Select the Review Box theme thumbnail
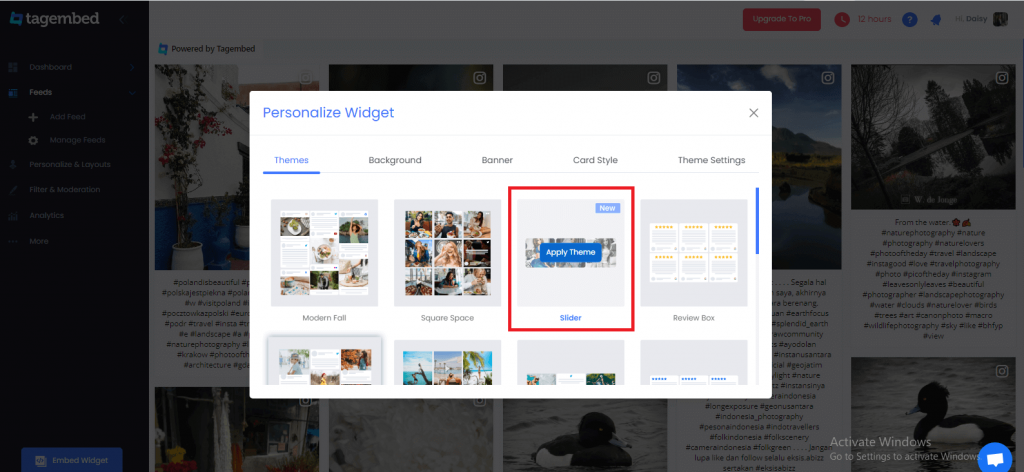Viewport: 1024px width, 472px height. coord(694,253)
